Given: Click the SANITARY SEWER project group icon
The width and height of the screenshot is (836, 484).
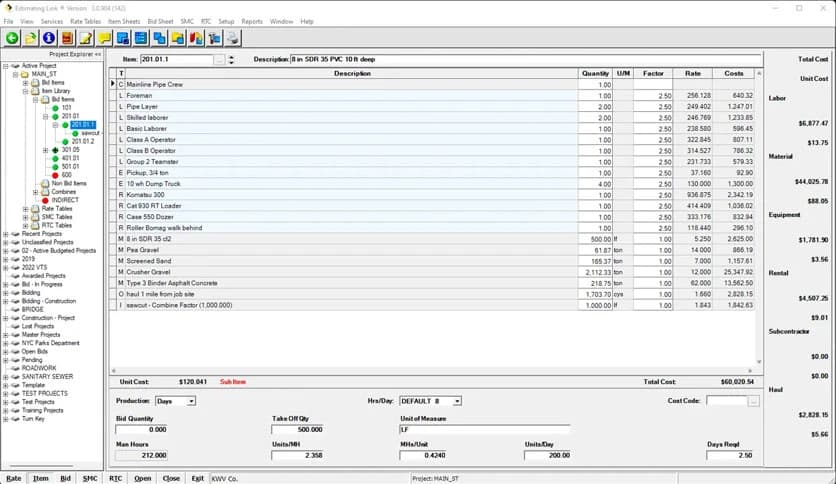Looking at the screenshot, I should (x=15, y=377).
